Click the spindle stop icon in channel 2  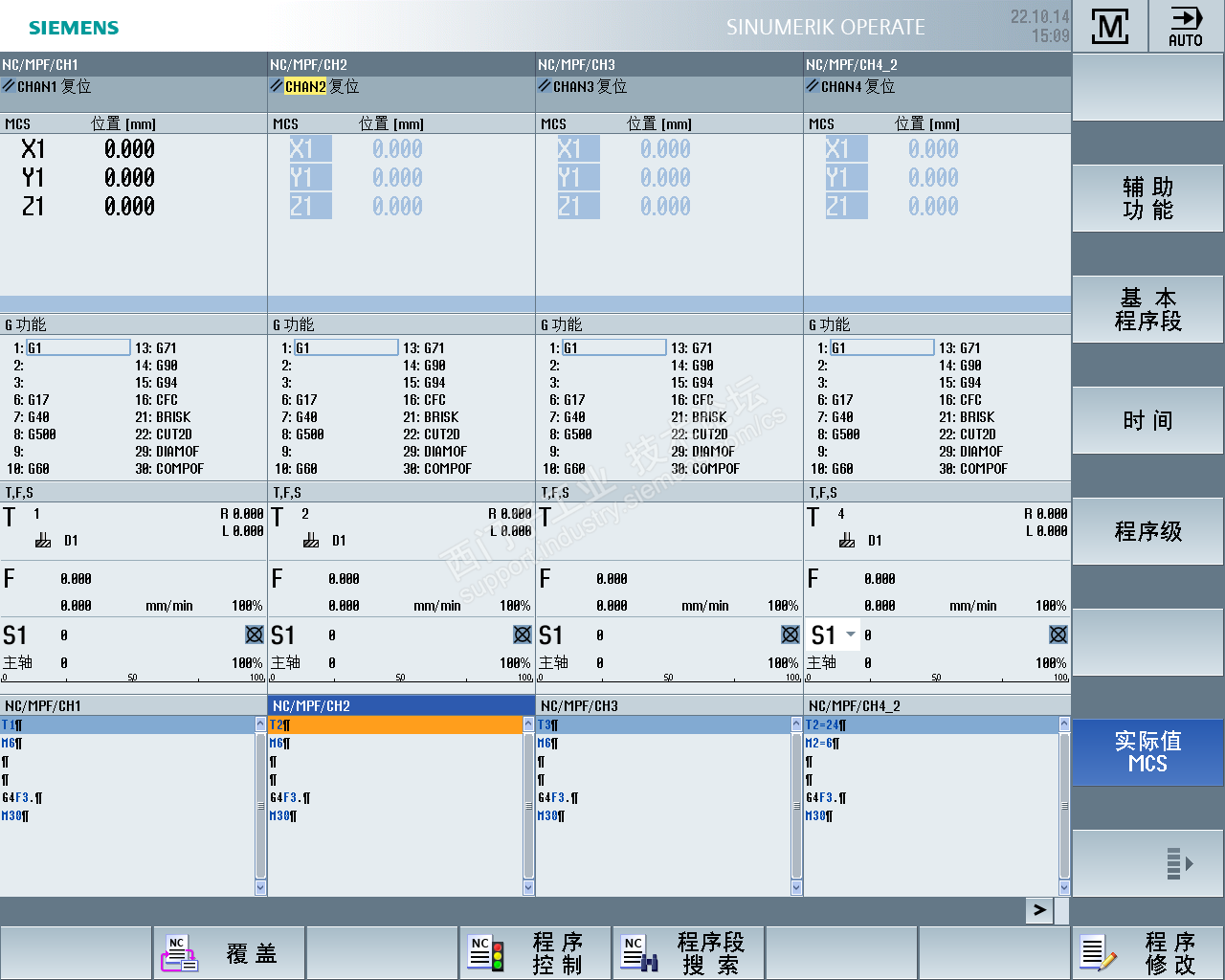tap(523, 635)
